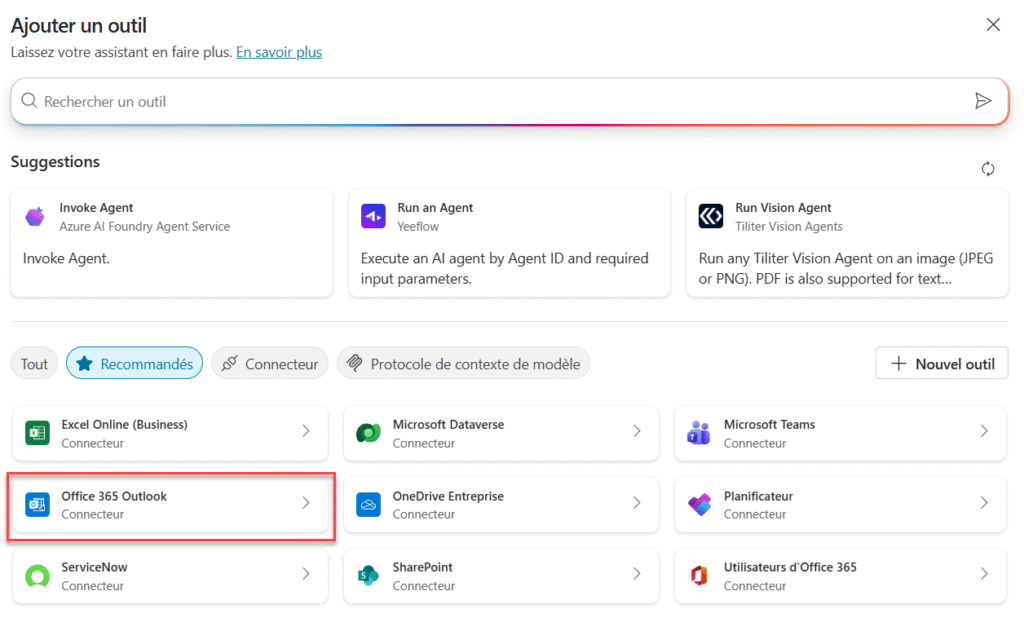The image size is (1024, 622).
Task: Click the Rechercher un outil search field
Action: click(x=490, y=101)
